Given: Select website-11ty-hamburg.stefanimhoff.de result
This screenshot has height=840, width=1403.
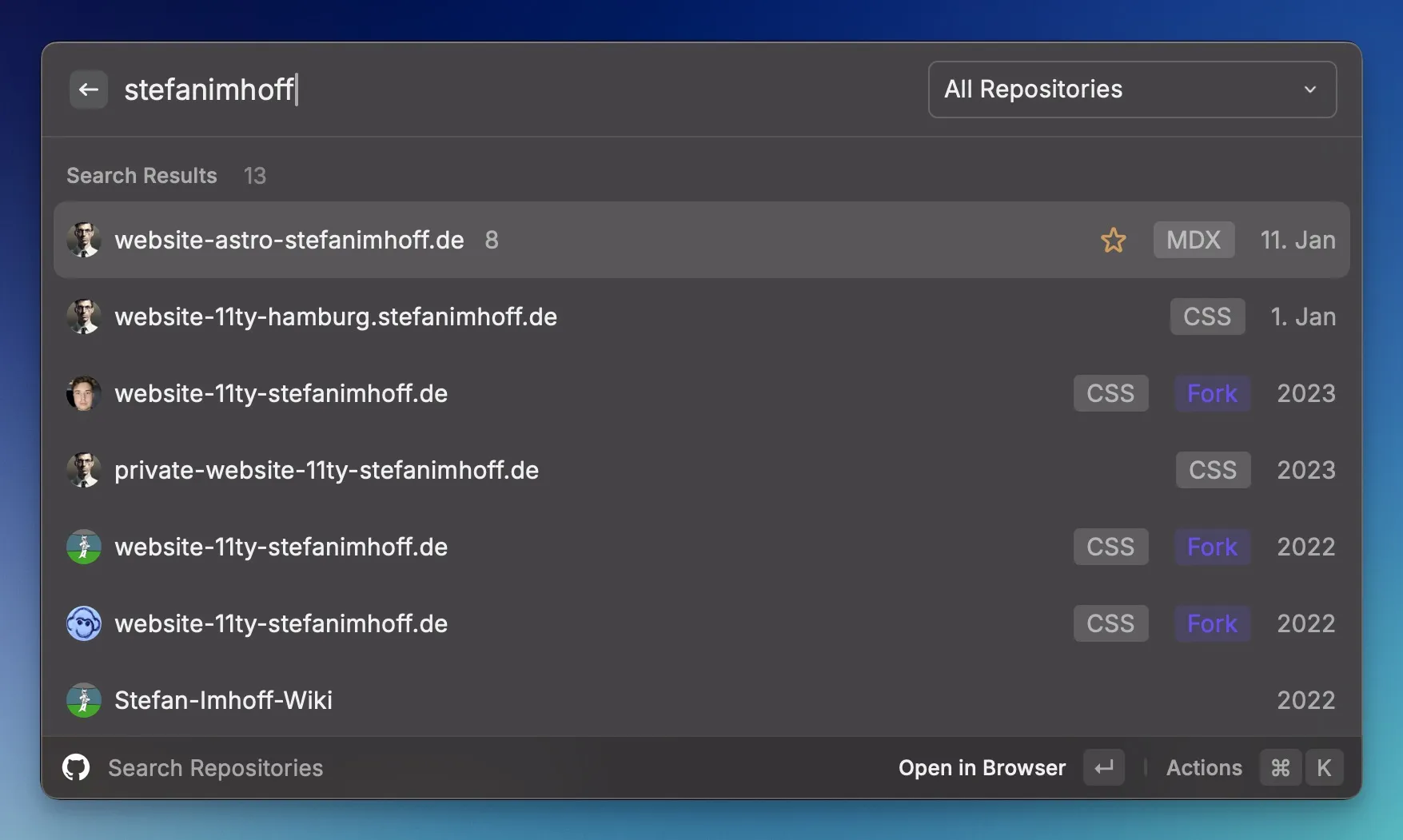Looking at the screenshot, I should click(336, 316).
